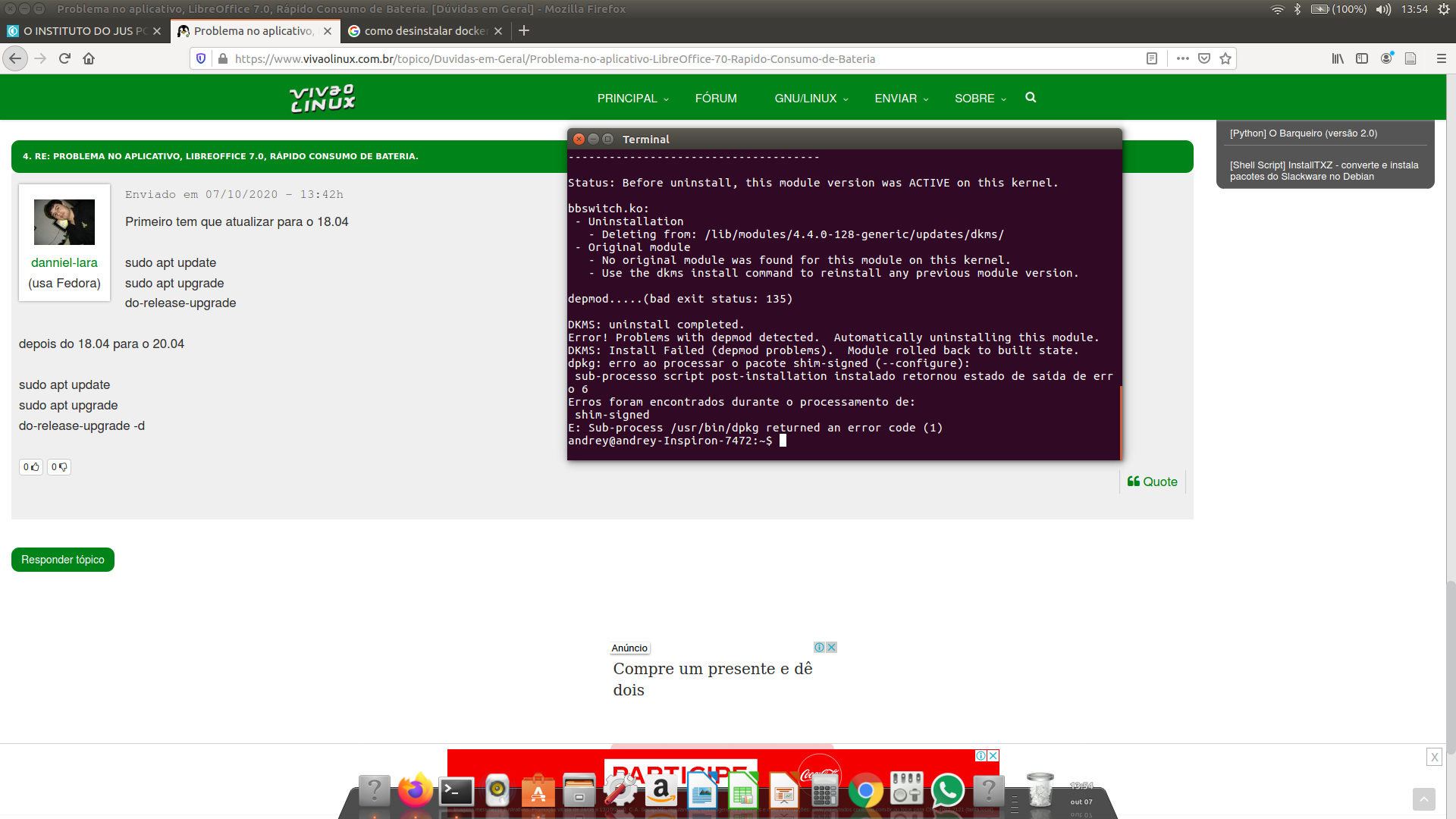Open system power gear menu
This screenshot has width=1456, height=819.
(1444, 9)
